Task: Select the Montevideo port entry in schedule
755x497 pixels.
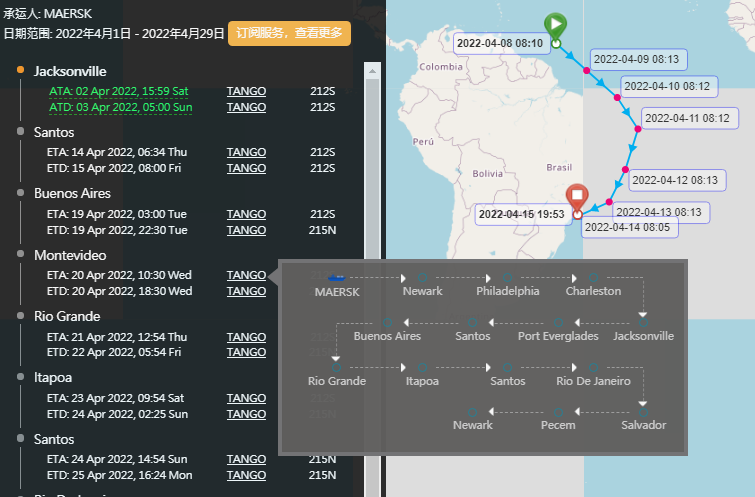Action: (70, 255)
